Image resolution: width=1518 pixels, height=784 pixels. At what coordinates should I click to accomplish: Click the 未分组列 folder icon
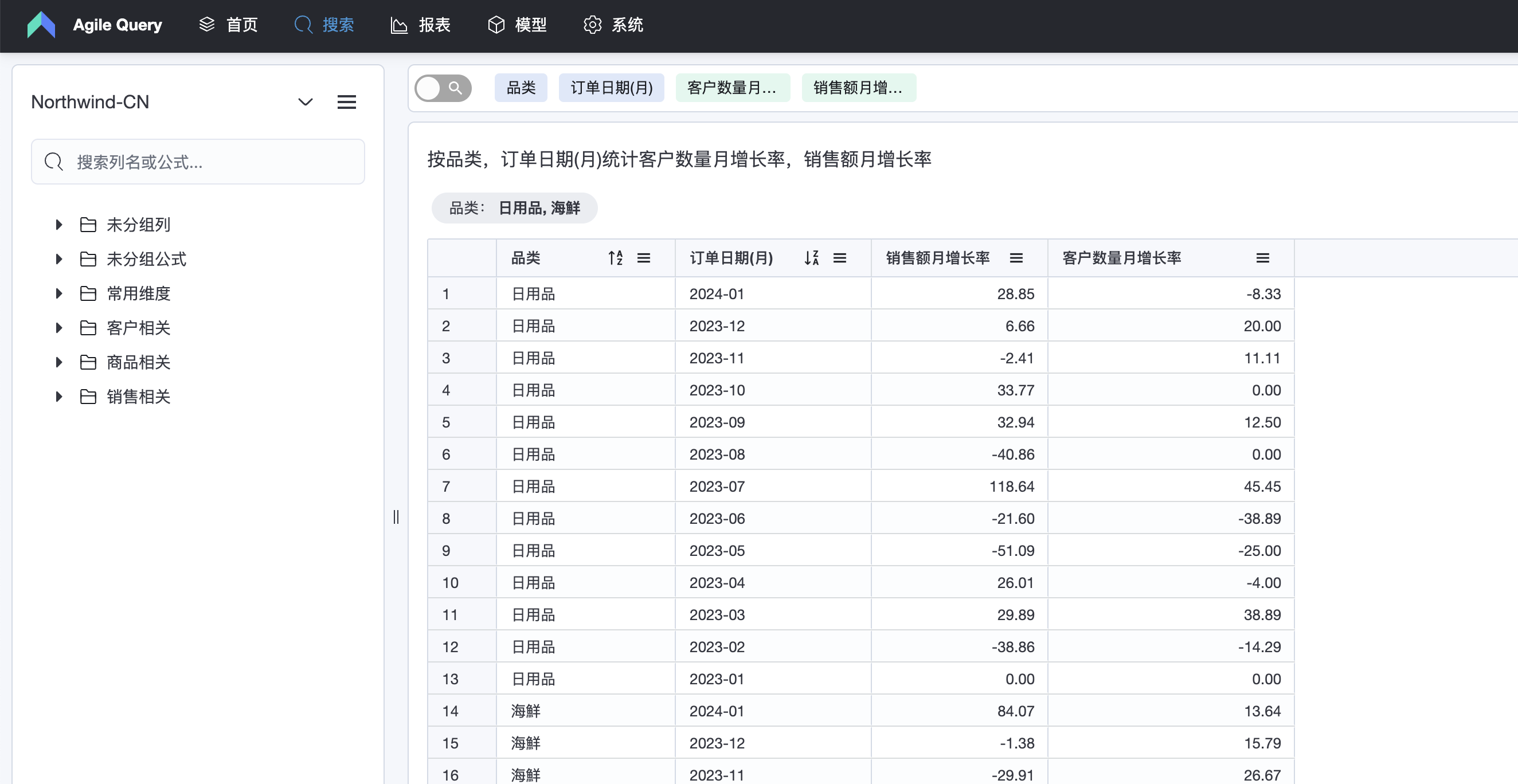88,225
